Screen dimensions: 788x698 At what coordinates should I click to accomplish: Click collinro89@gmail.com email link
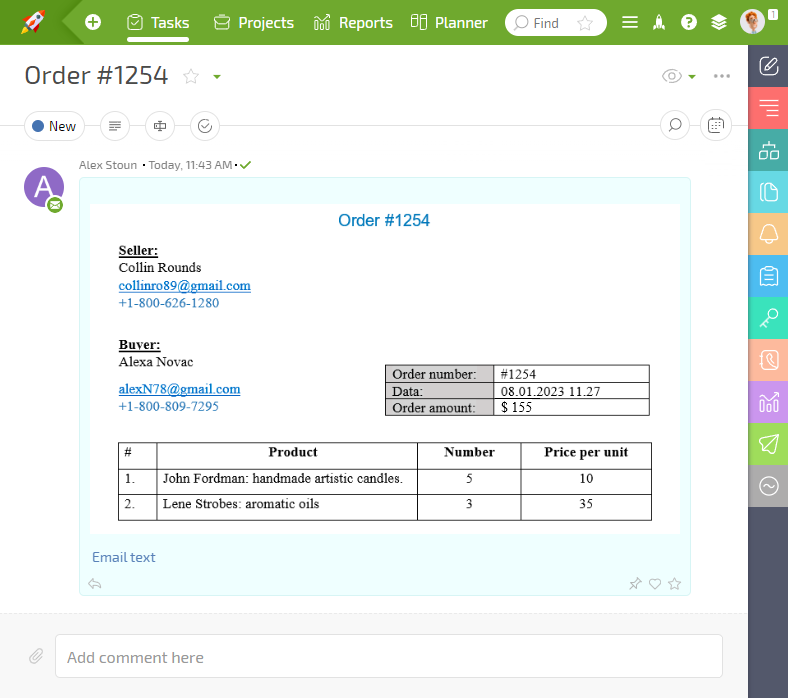184,285
